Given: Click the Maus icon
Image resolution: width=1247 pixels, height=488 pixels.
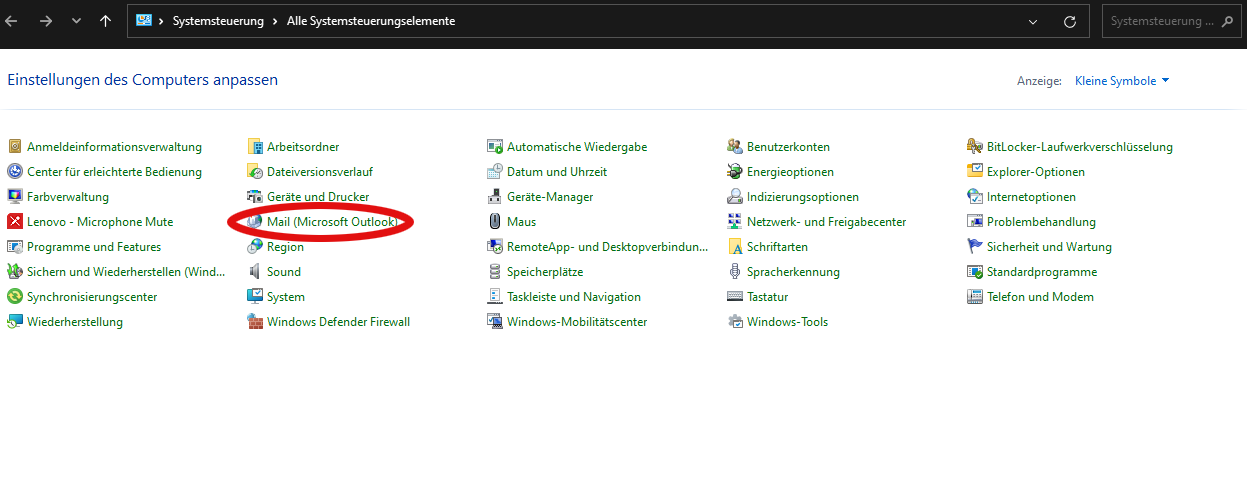Looking at the screenshot, I should pos(495,222).
